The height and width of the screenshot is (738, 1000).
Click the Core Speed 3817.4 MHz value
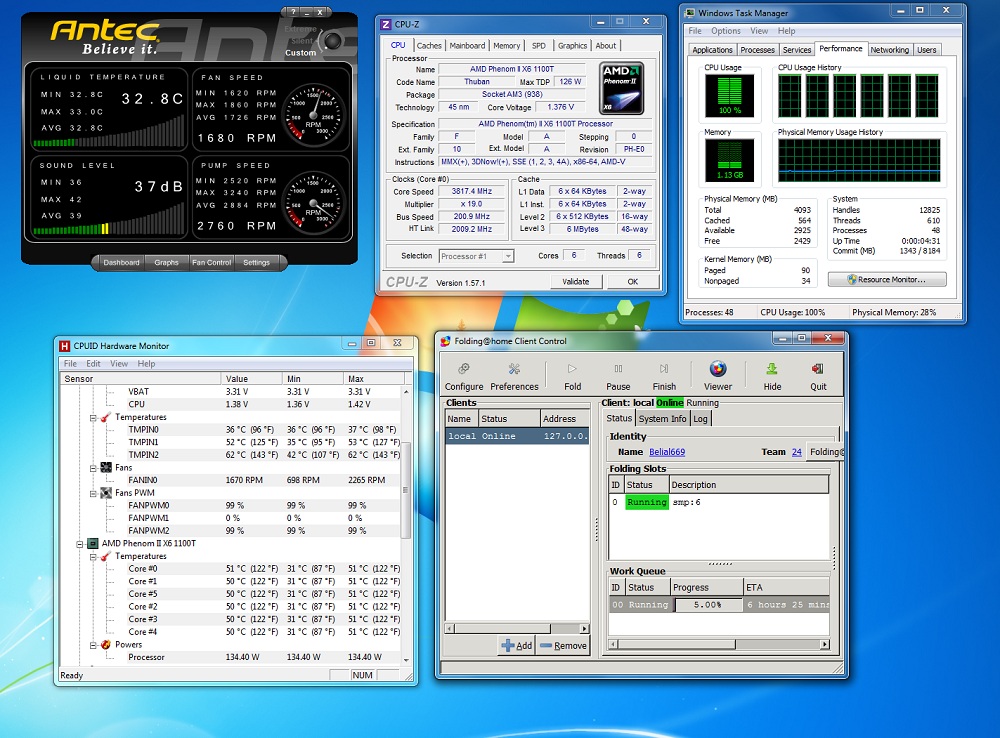(x=472, y=191)
